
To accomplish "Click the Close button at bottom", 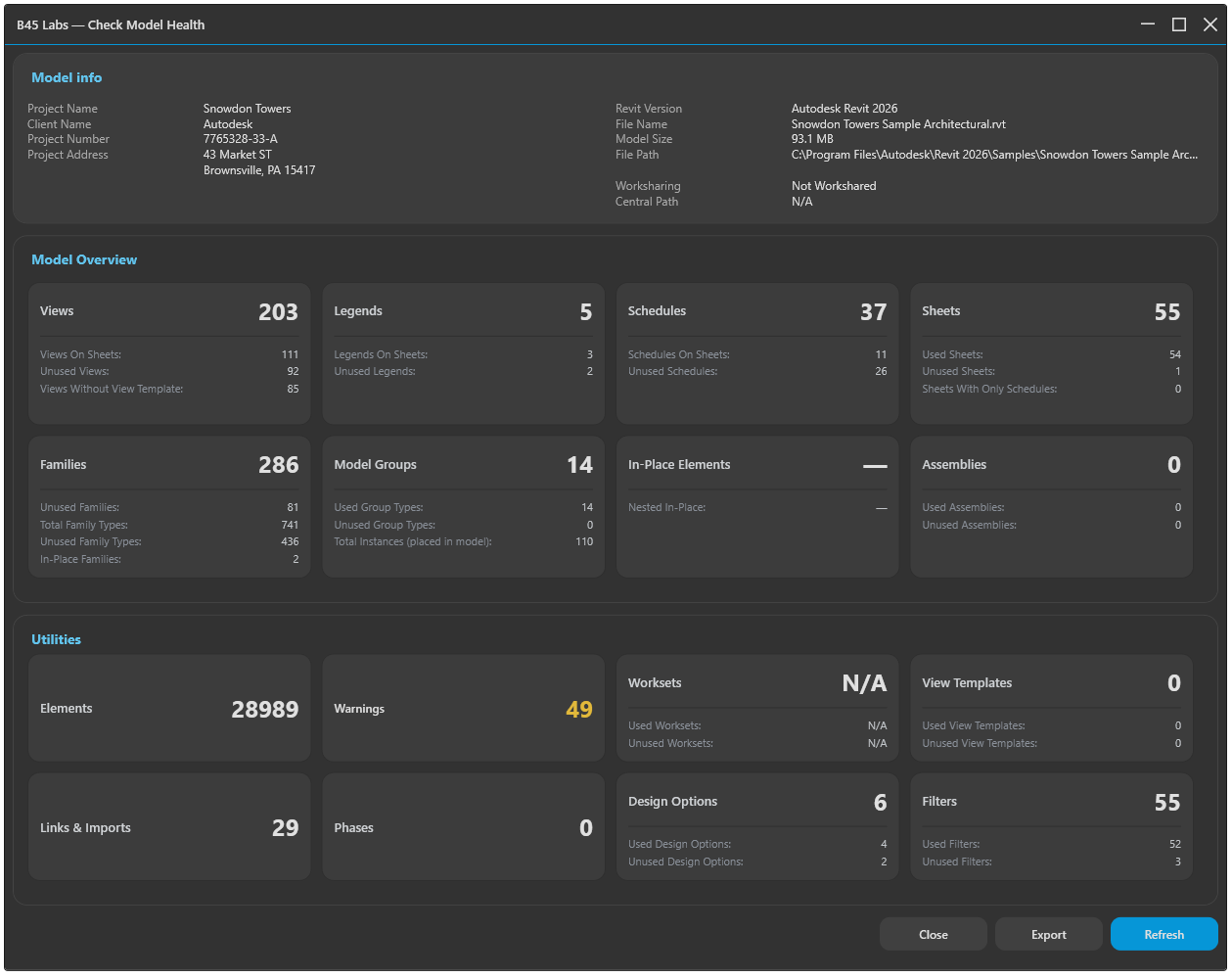I will (x=933, y=934).
